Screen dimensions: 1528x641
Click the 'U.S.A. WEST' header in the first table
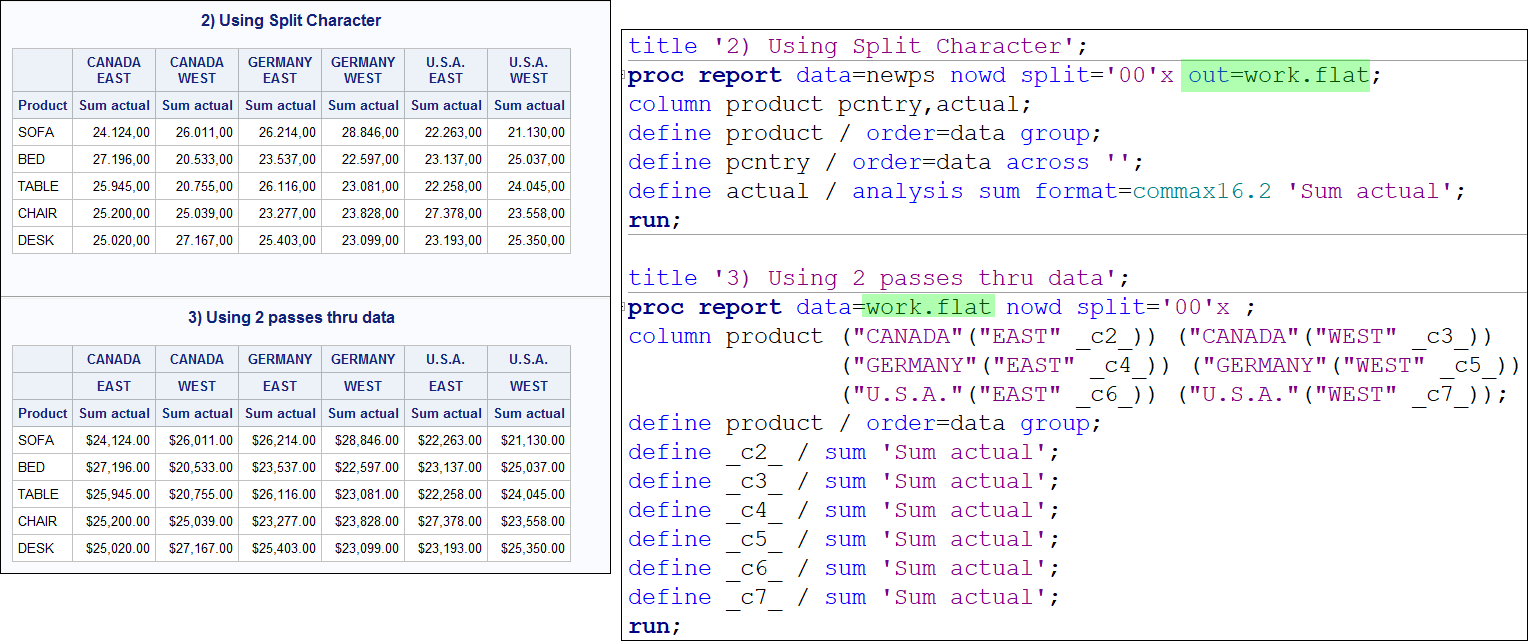(529, 70)
